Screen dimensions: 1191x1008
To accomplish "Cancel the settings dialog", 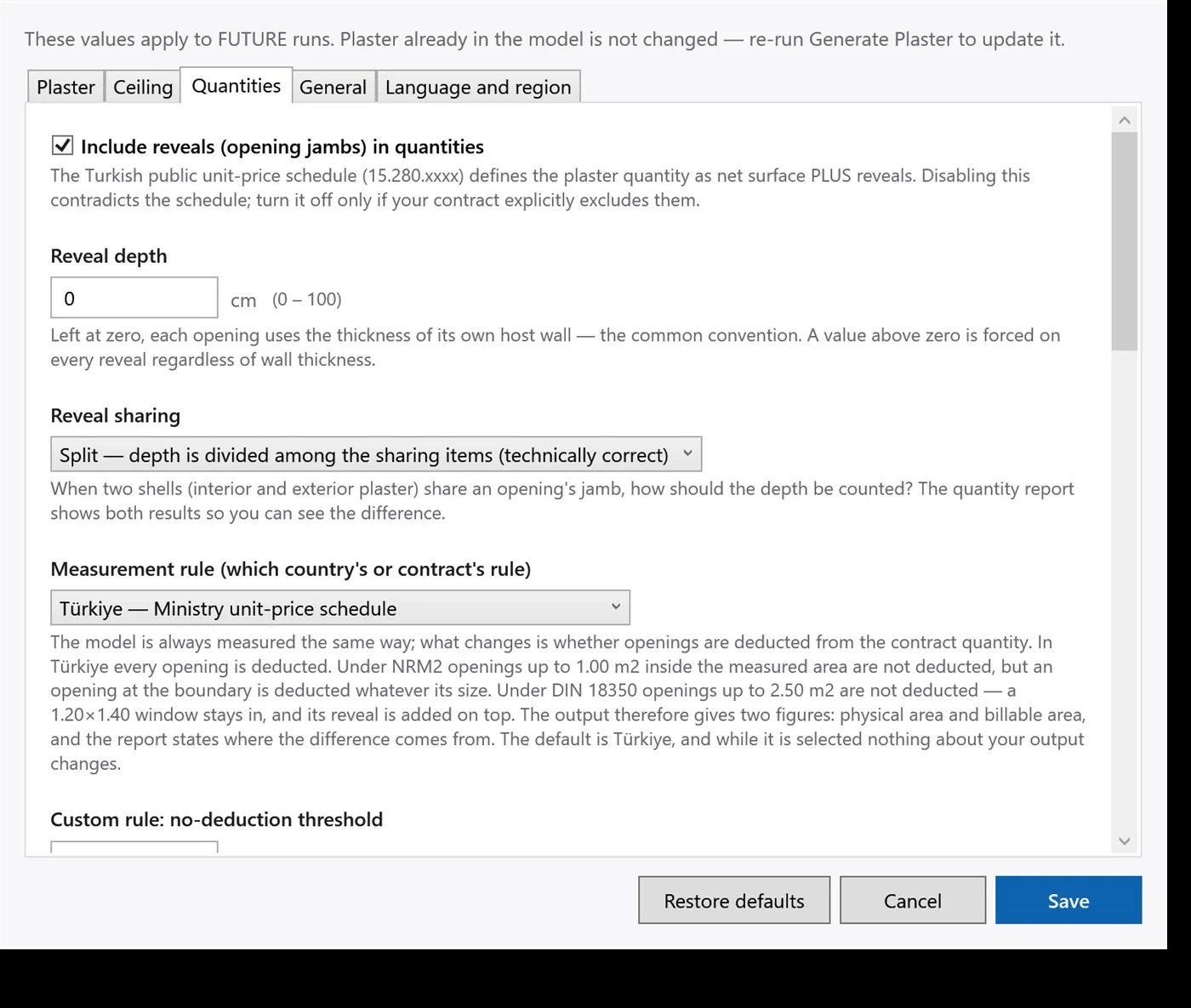I will pos(913,900).
